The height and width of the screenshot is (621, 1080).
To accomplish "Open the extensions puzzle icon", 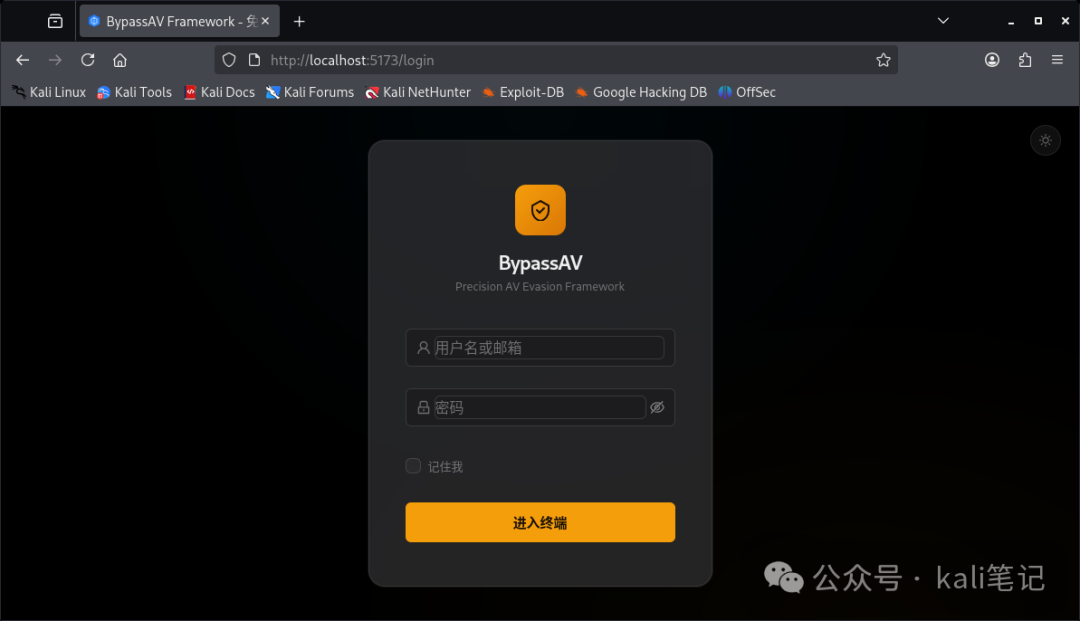I will click(1025, 61).
